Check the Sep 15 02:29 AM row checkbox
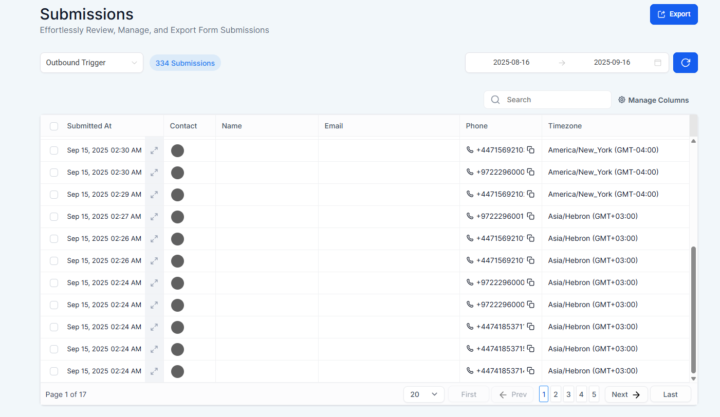Screen dimensions: 720x417 [54, 195]
